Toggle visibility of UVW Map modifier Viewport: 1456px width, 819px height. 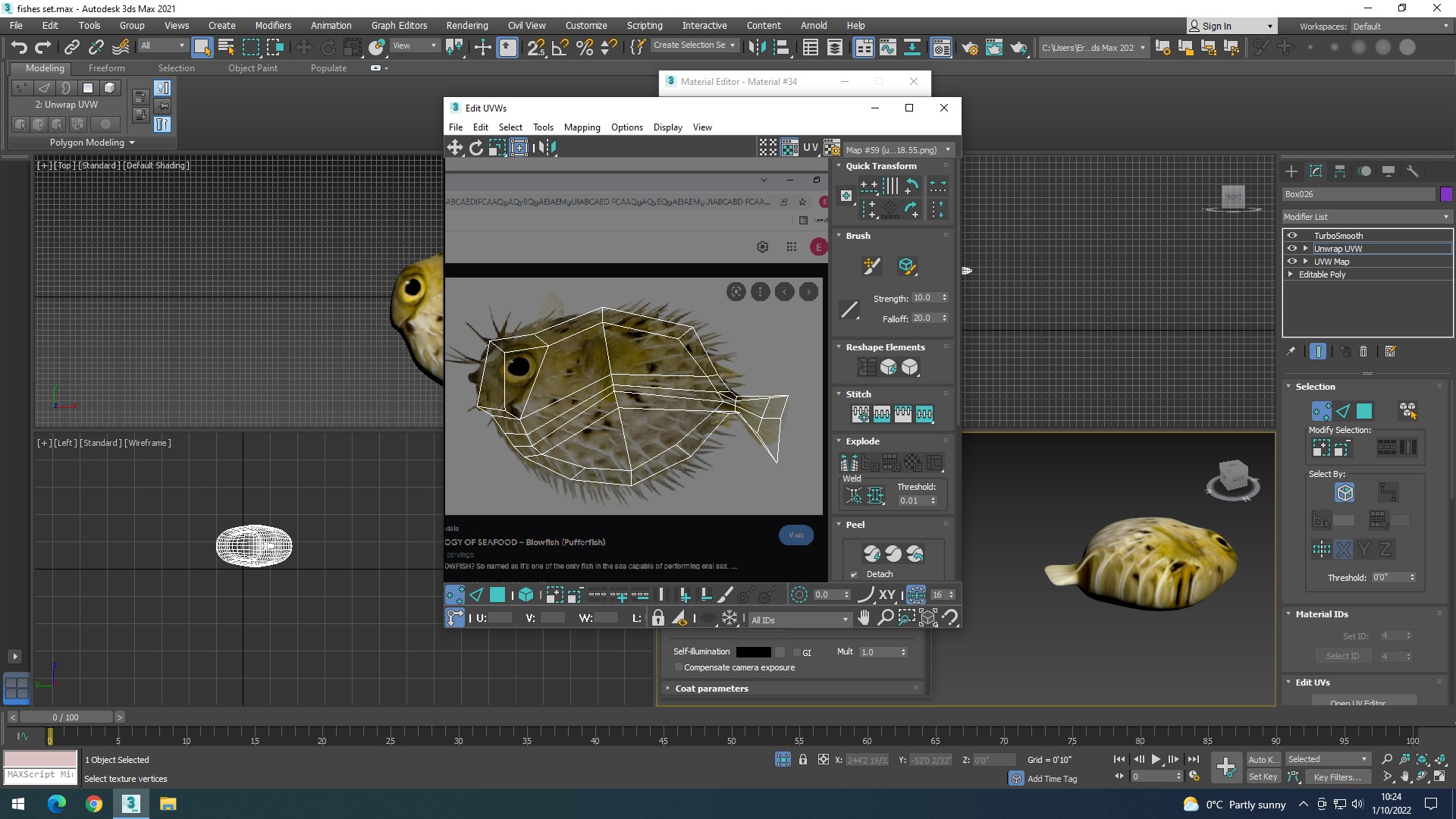pyautogui.click(x=1292, y=262)
